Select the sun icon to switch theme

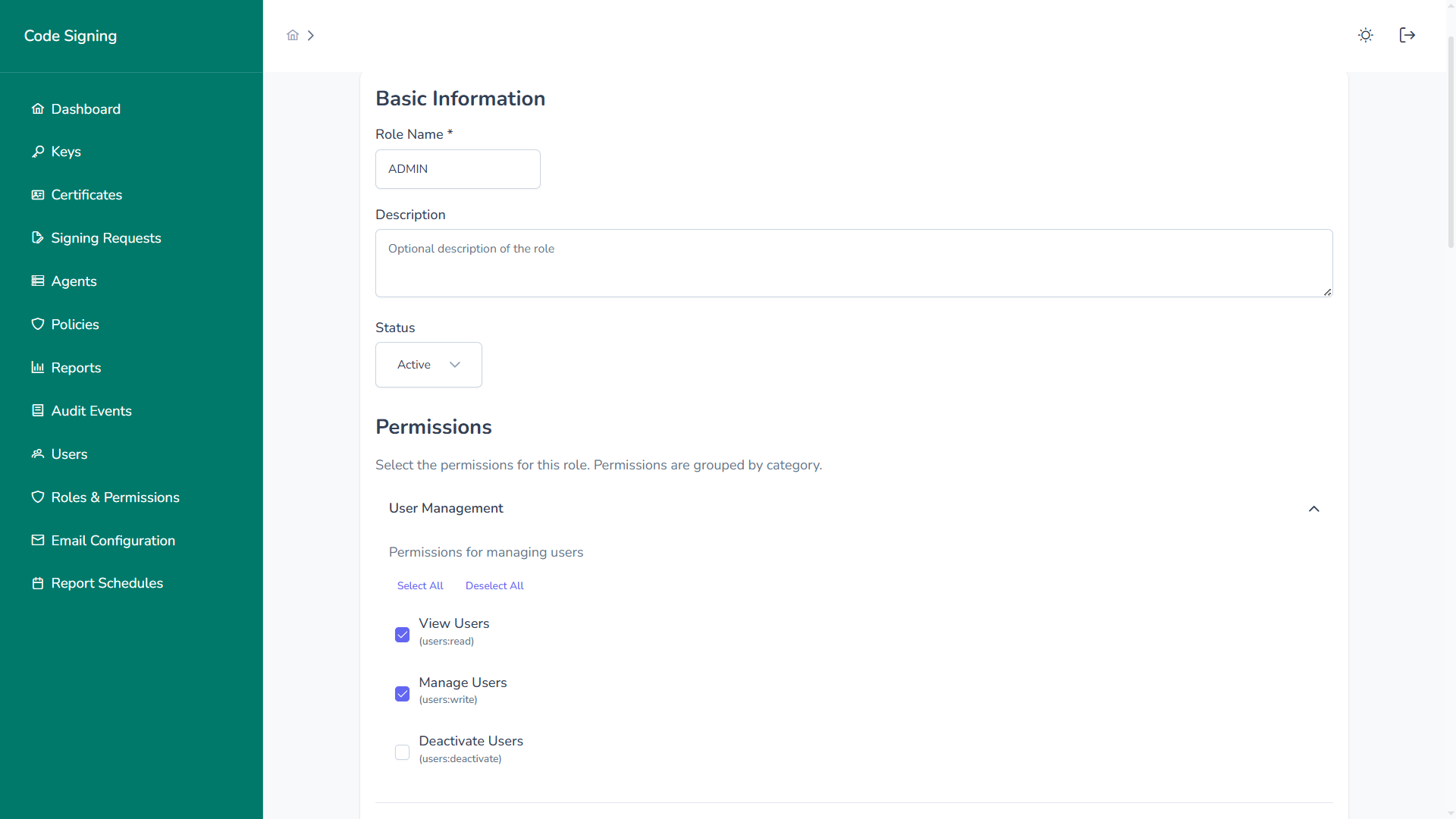1365,35
